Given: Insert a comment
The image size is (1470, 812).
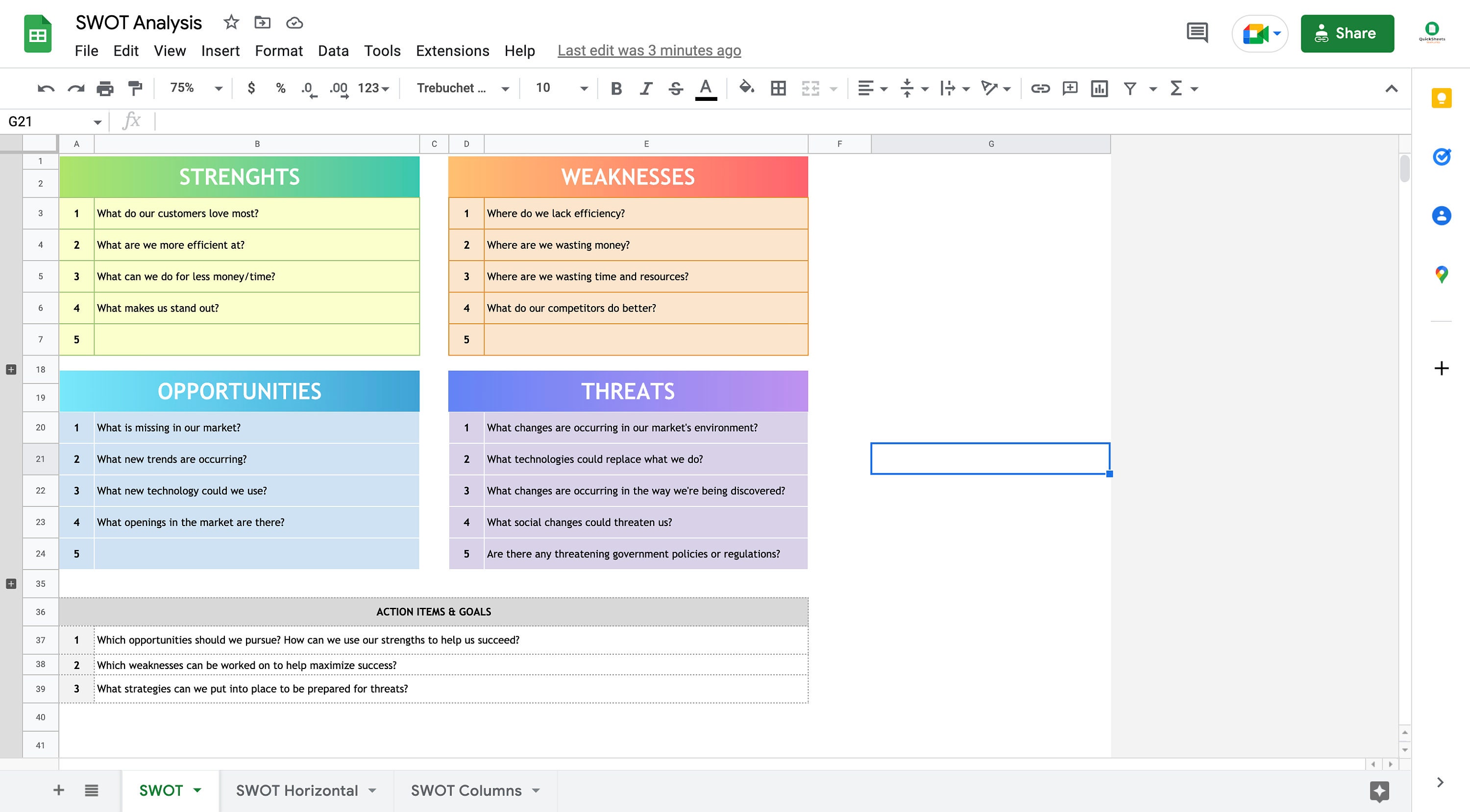Looking at the screenshot, I should tap(1069, 88).
